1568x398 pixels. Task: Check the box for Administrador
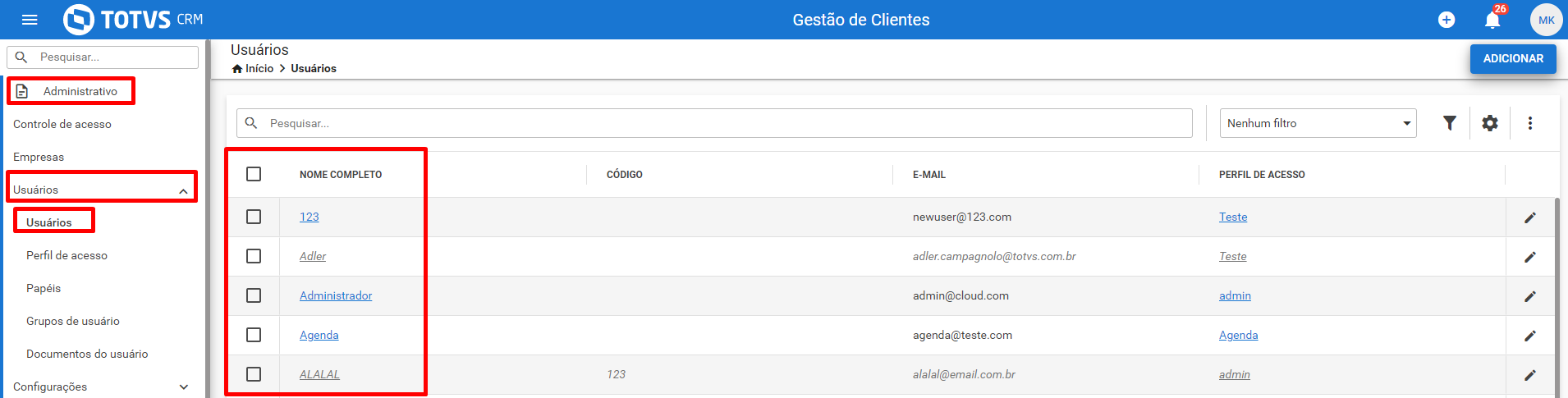pyautogui.click(x=254, y=295)
